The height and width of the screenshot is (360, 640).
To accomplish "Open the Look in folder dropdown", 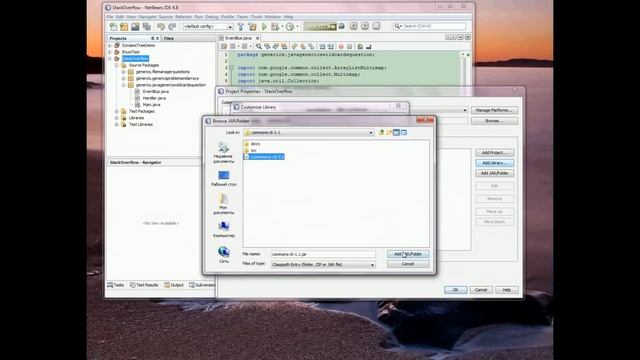I will [x=371, y=133].
